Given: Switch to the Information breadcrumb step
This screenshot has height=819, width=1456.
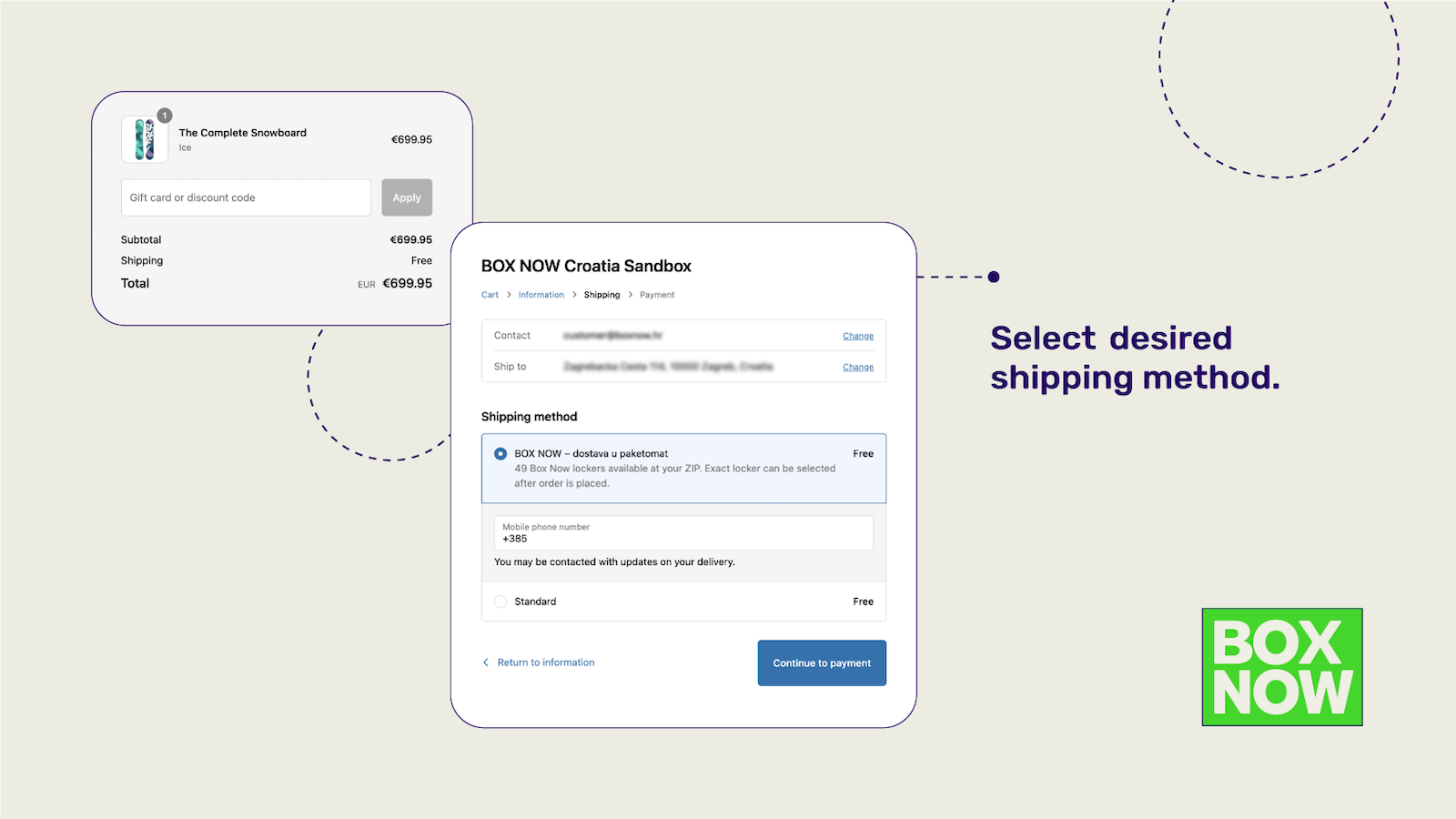Looking at the screenshot, I should (x=541, y=294).
